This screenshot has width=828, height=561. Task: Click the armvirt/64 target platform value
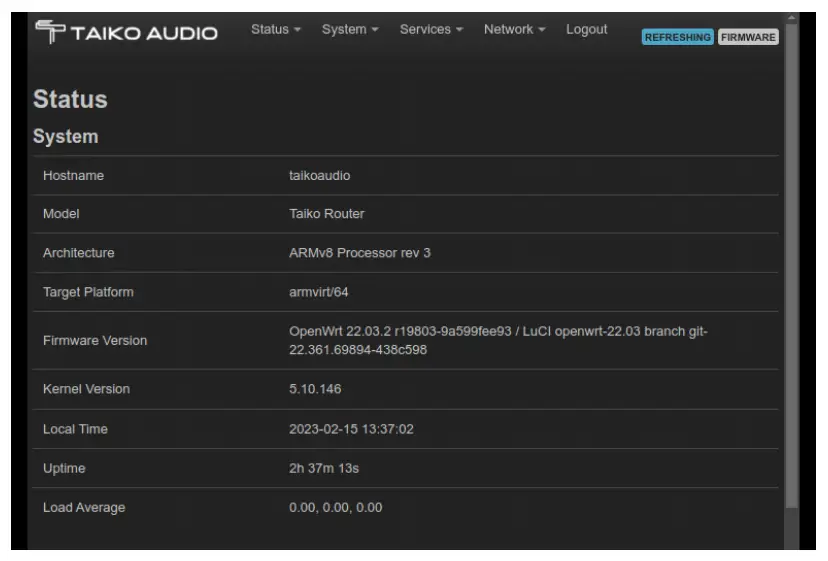coord(319,292)
